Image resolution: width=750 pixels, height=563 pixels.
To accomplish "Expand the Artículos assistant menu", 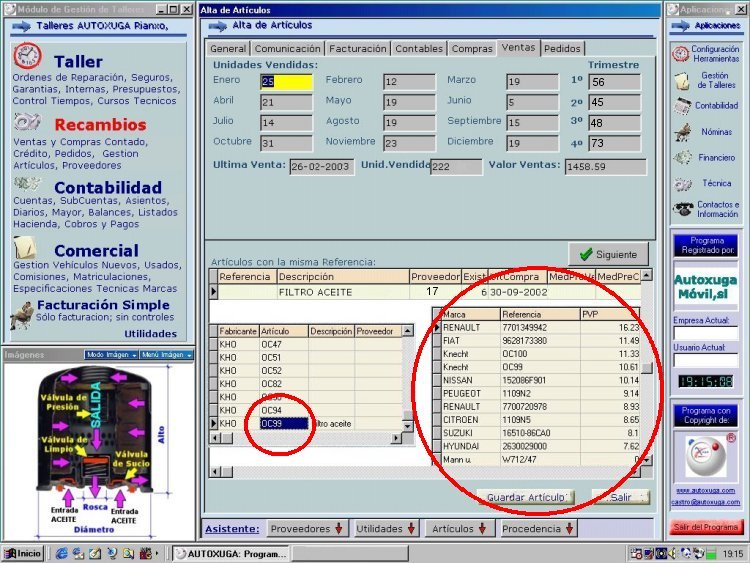I will (x=459, y=529).
